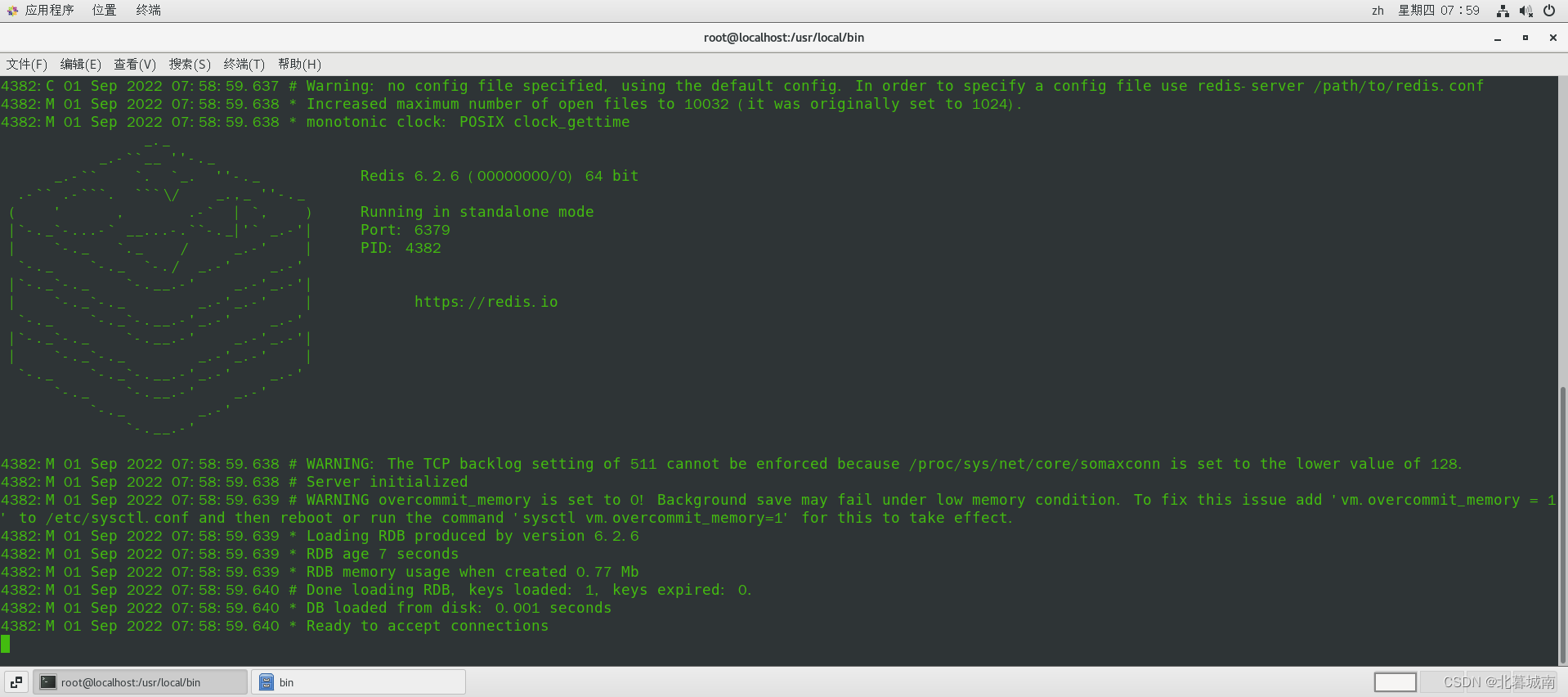Open the 帮助(H) menu
Image resolution: width=1568 pixels, height=697 pixels.
pos(299,64)
